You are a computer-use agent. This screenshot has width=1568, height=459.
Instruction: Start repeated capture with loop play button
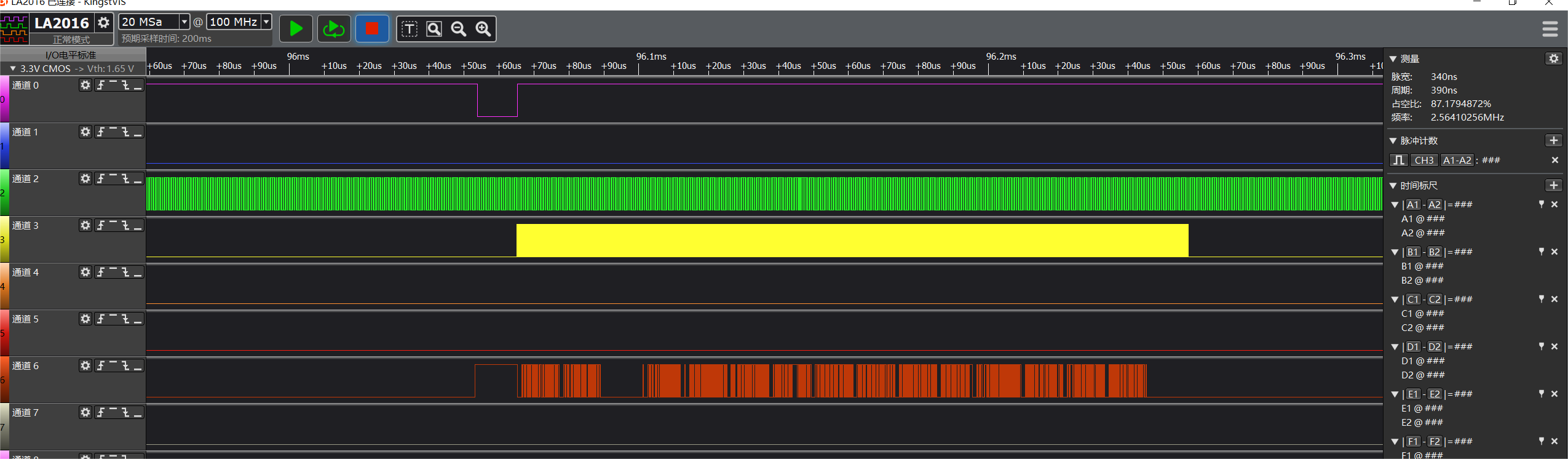point(334,28)
